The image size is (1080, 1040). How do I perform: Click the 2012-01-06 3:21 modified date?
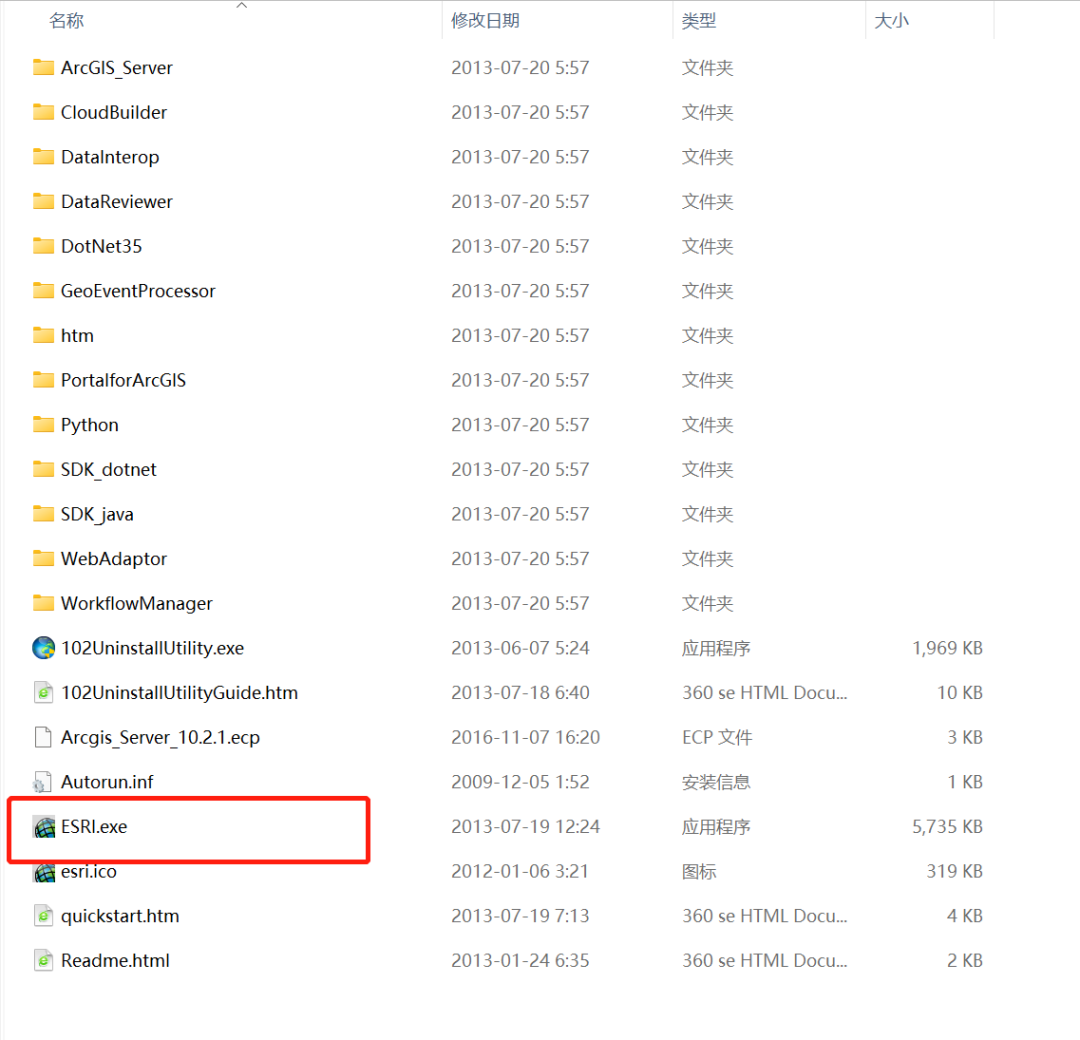click(520, 871)
